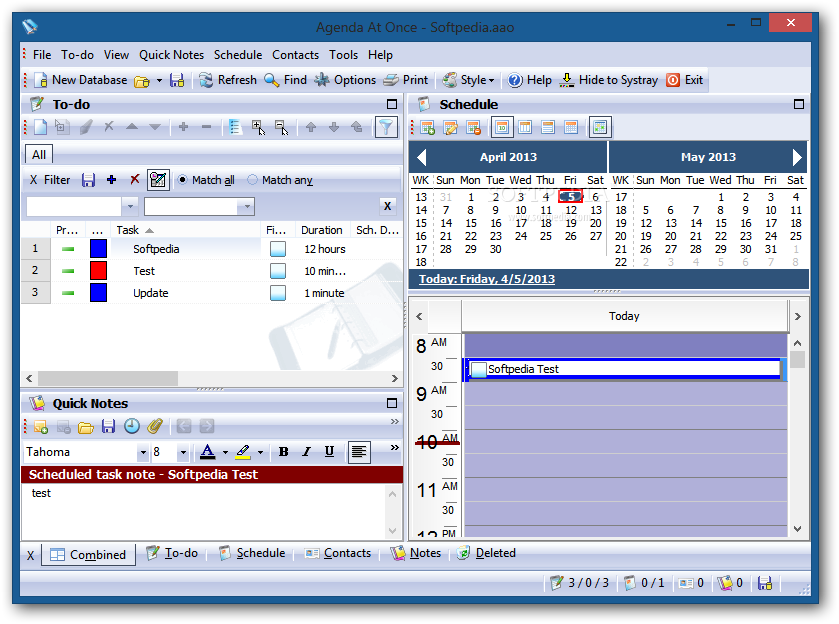Check the finished box for Update task
839x624 pixels.
coord(278,293)
